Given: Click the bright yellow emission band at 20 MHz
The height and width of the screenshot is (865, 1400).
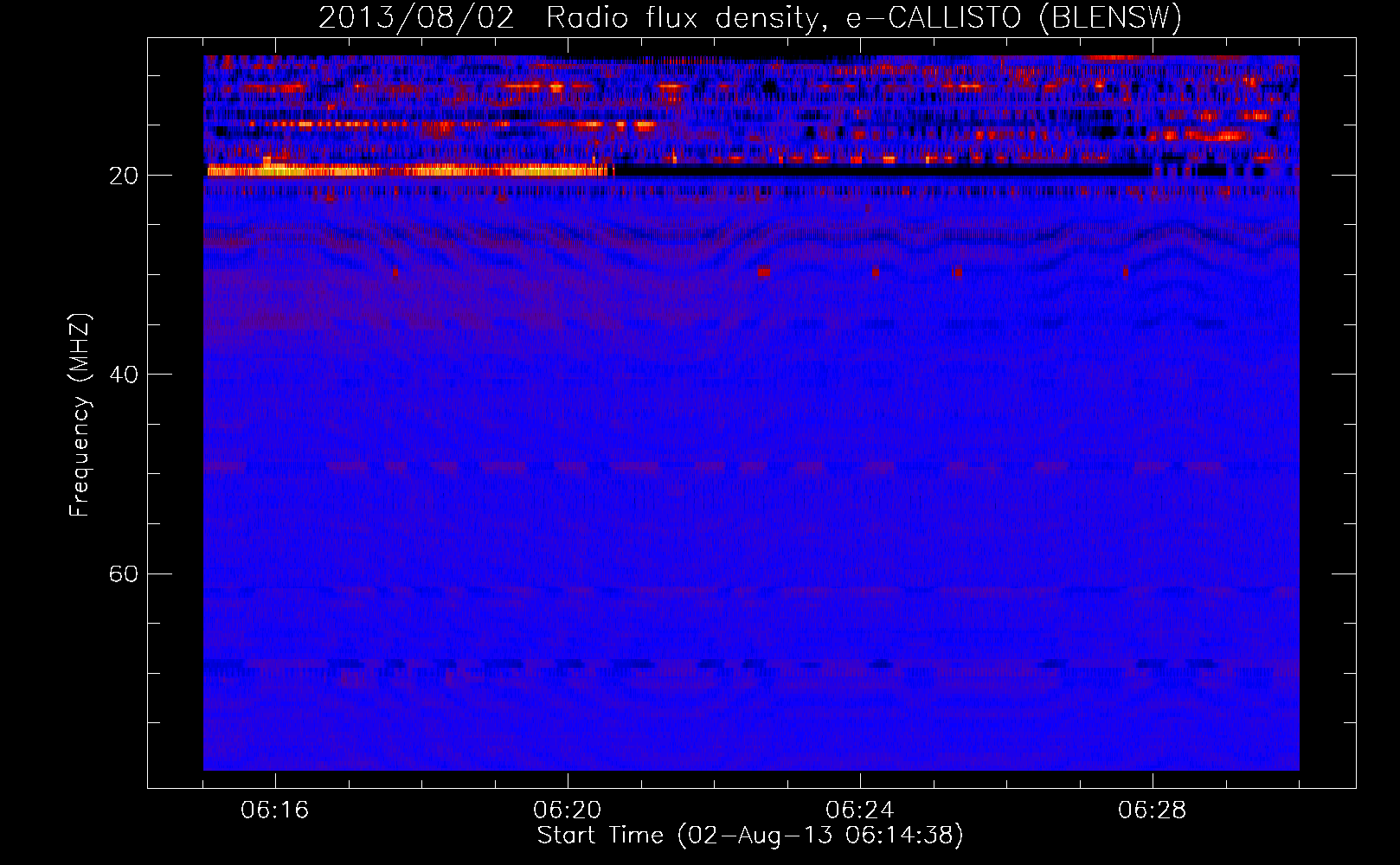Looking at the screenshot, I should (x=408, y=170).
